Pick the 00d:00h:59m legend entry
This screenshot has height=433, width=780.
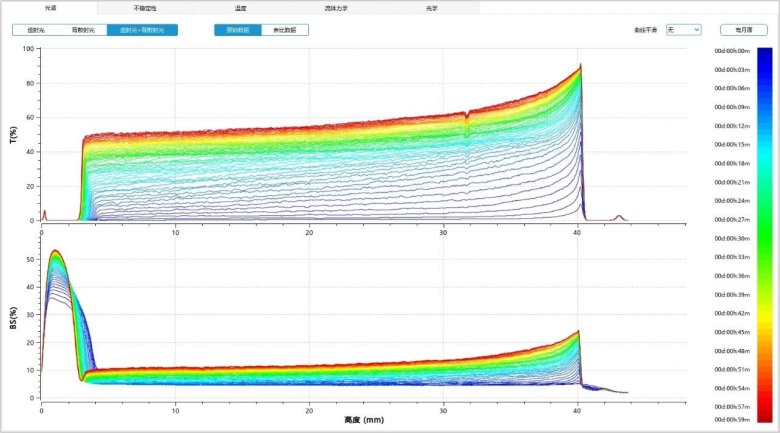(731, 420)
